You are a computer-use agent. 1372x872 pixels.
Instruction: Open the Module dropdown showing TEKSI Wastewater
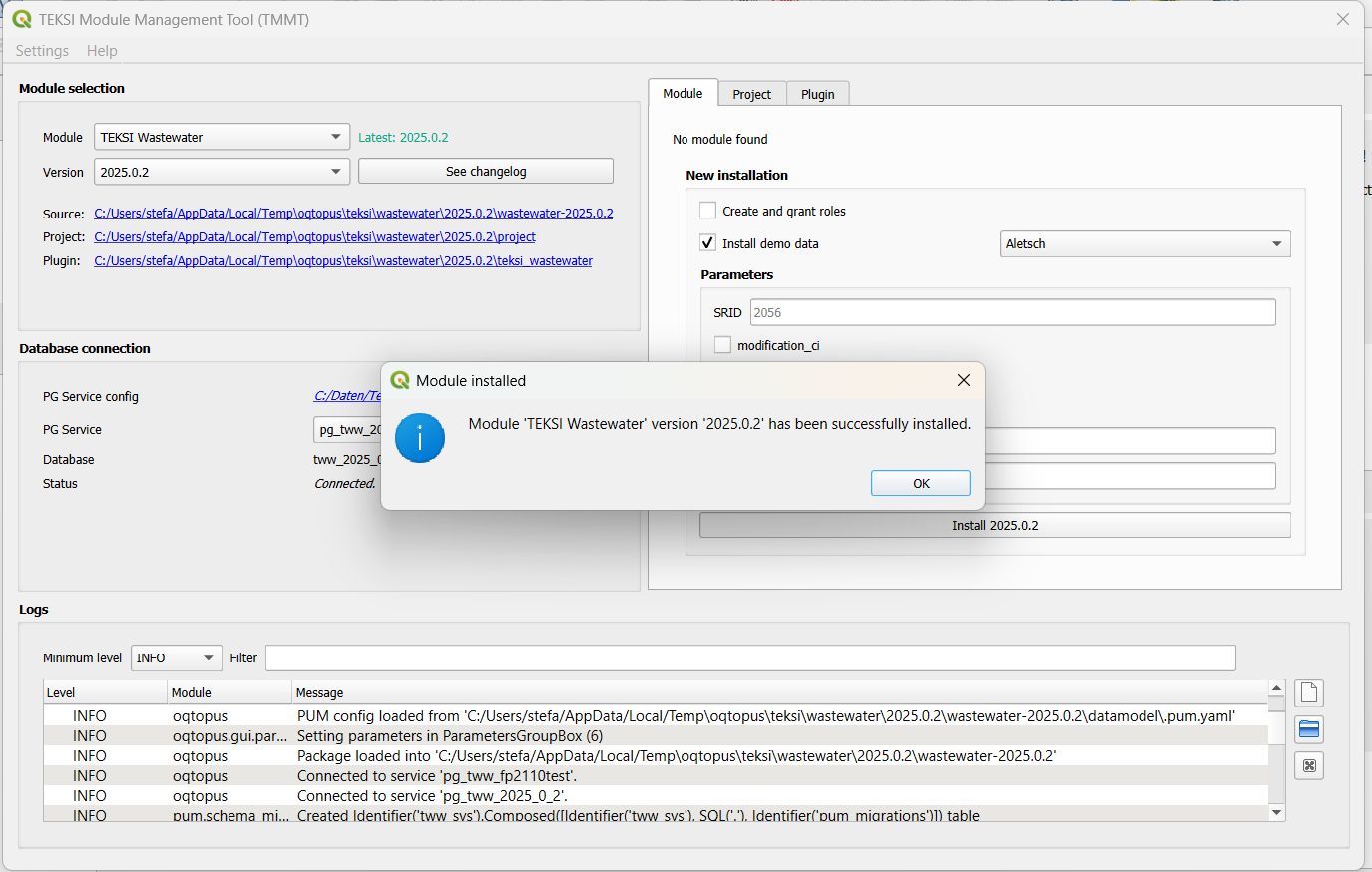[x=222, y=137]
